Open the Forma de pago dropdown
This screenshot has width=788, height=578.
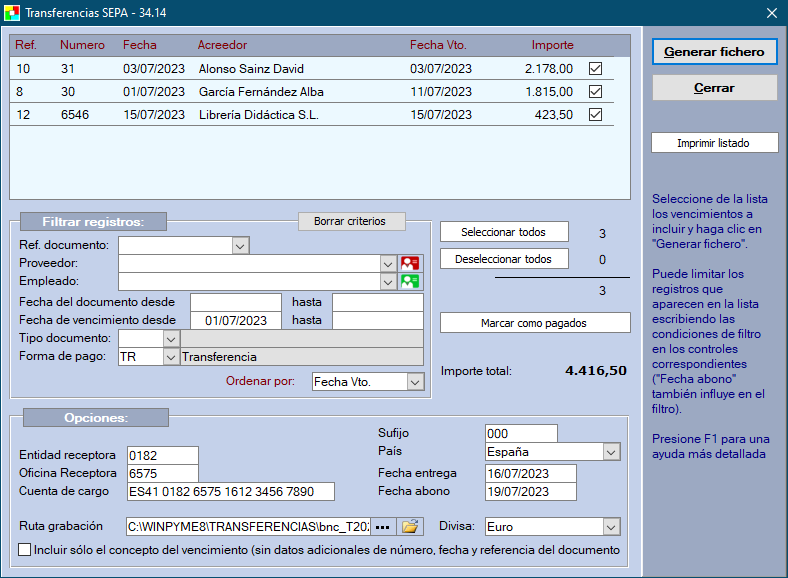click(169, 357)
